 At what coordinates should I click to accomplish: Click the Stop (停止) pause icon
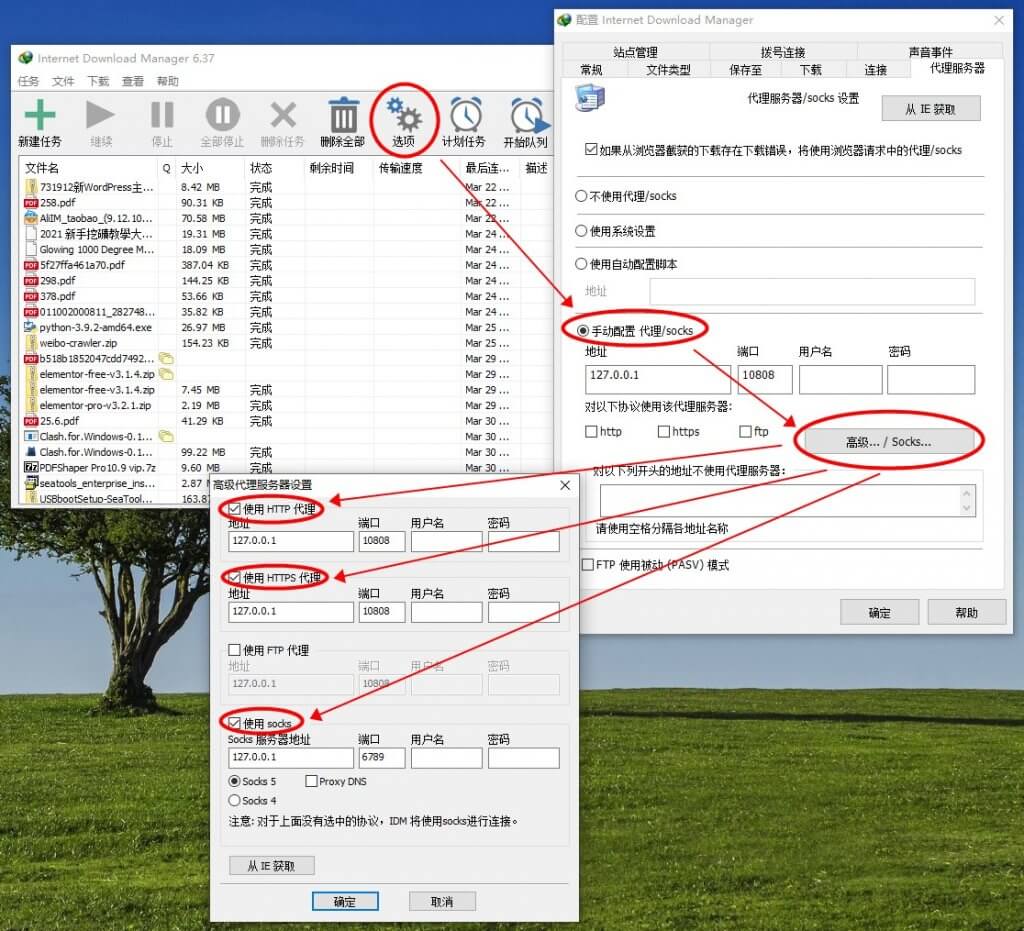point(162,115)
